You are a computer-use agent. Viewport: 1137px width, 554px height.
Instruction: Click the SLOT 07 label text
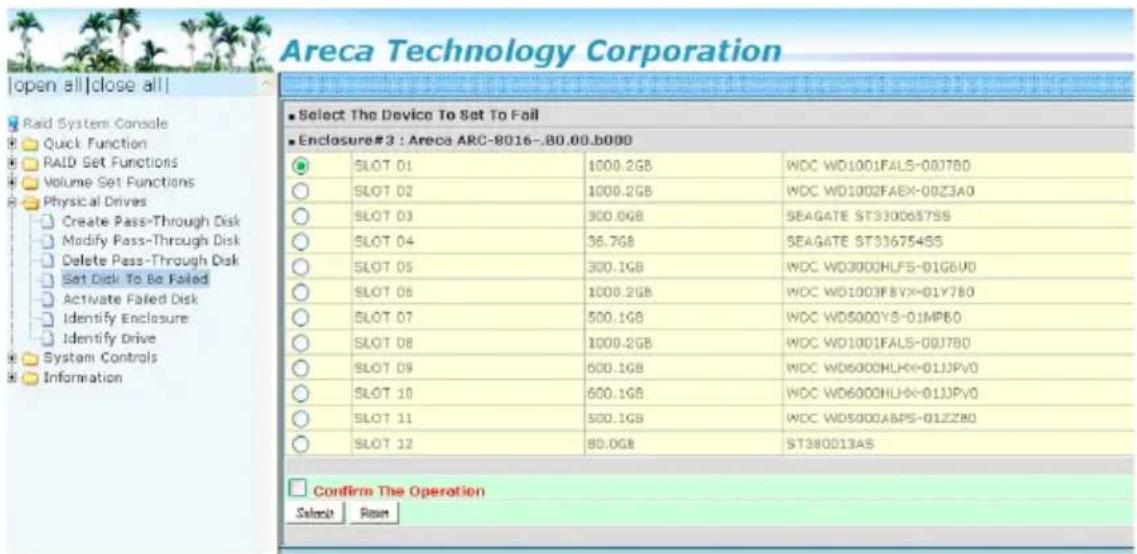pos(383,317)
